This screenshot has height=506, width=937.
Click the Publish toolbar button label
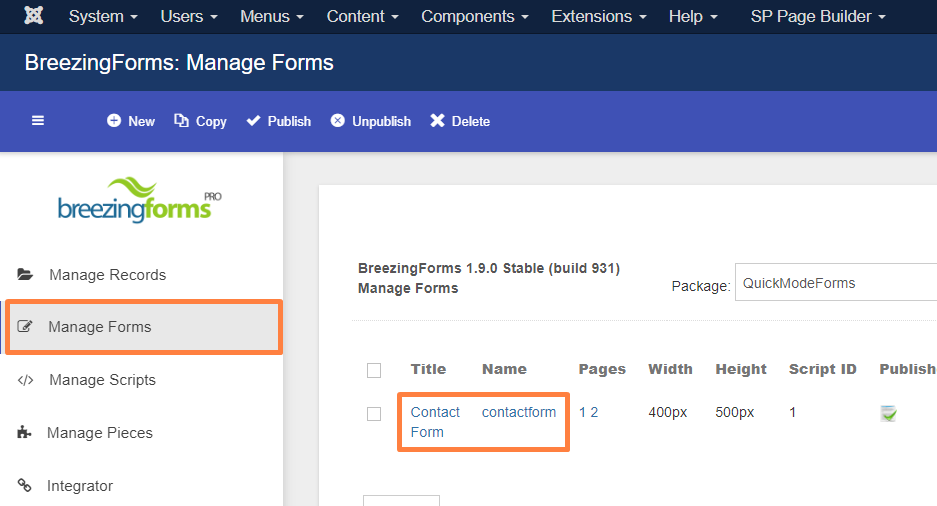[289, 121]
